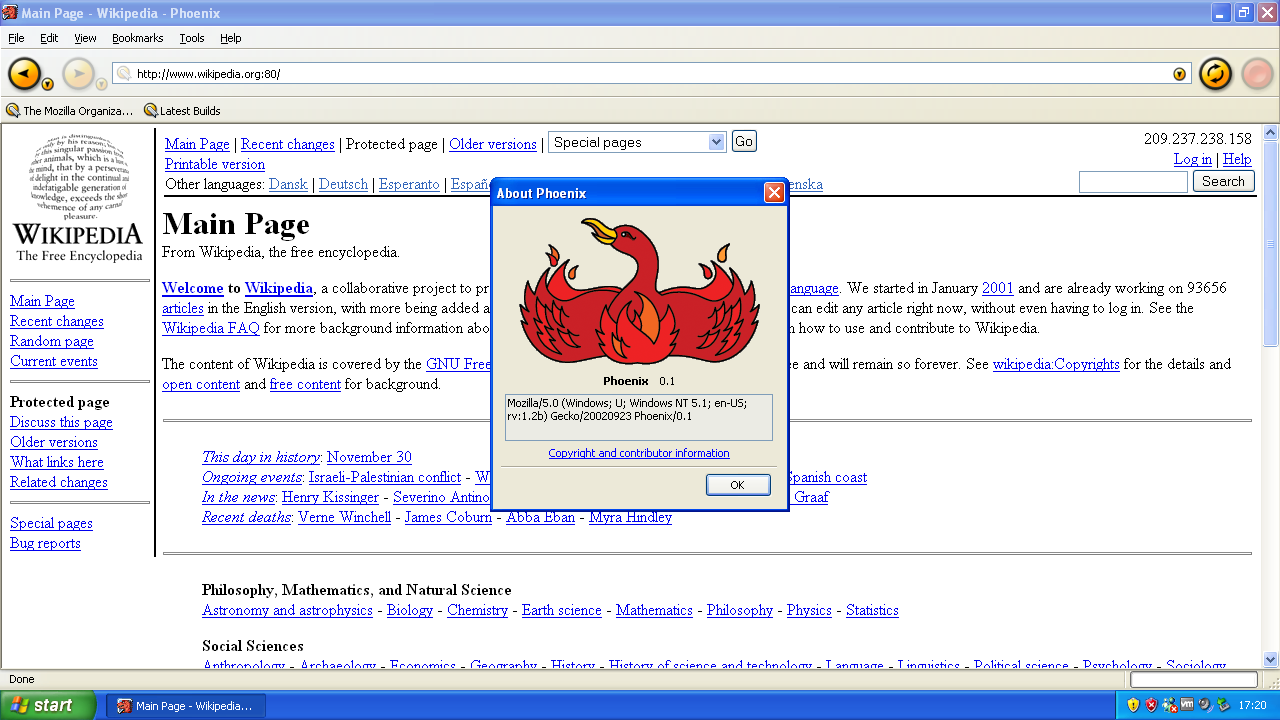The image size is (1280, 720).
Task: Click the Stop loading icon
Action: [1257, 74]
